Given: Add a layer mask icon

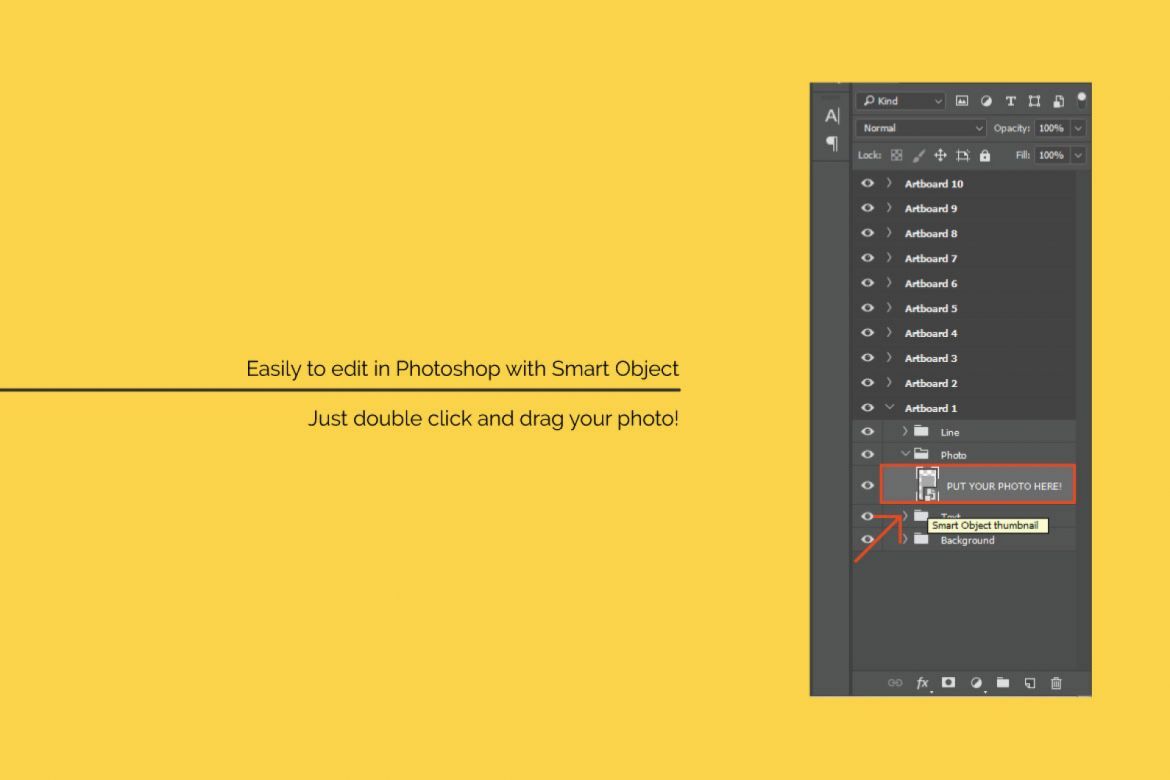Looking at the screenshot, I should click(948, 683).
